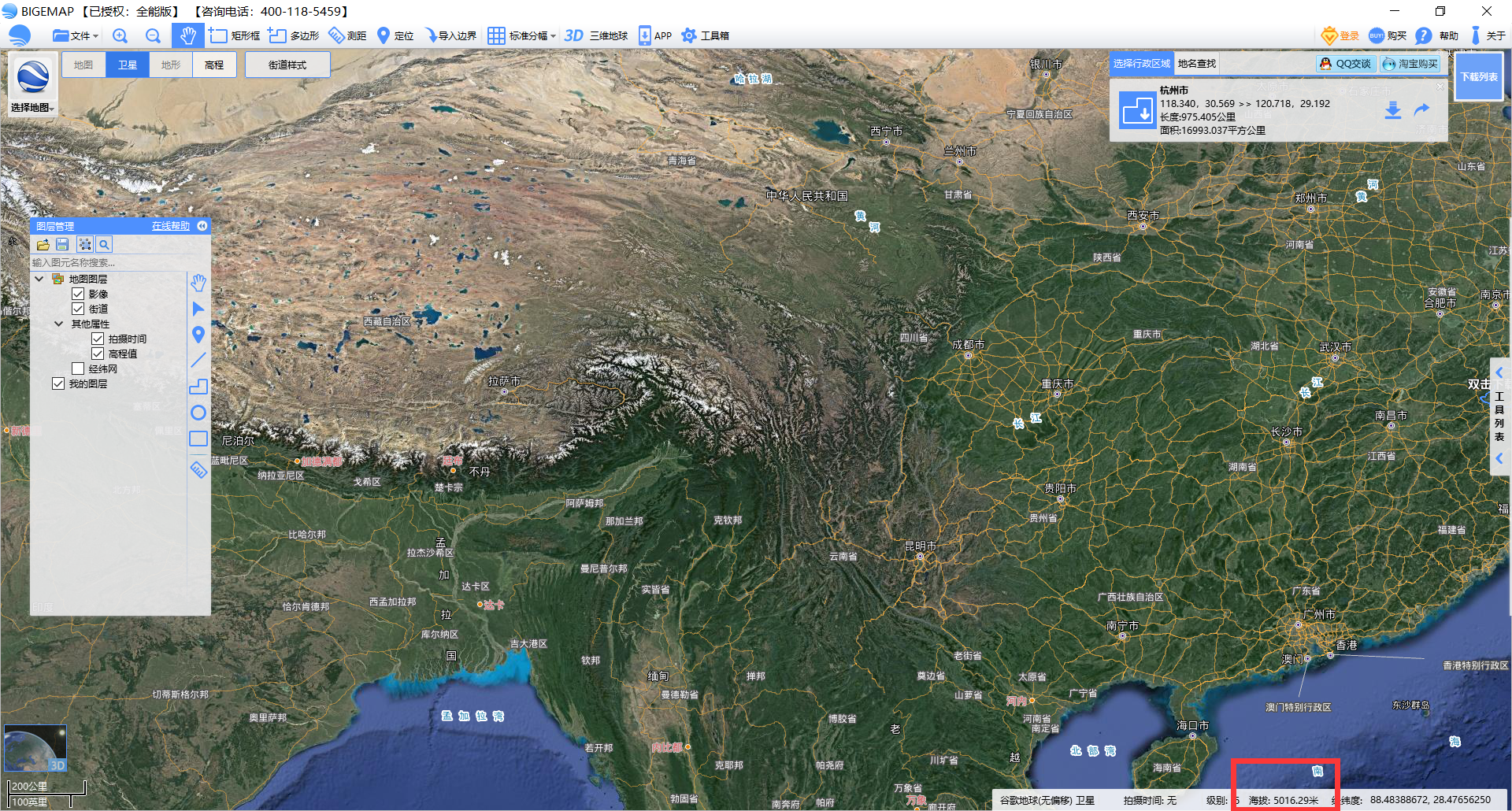
Task: Click the QQ交谈 chat button
Action: (x=1346, y=64)
